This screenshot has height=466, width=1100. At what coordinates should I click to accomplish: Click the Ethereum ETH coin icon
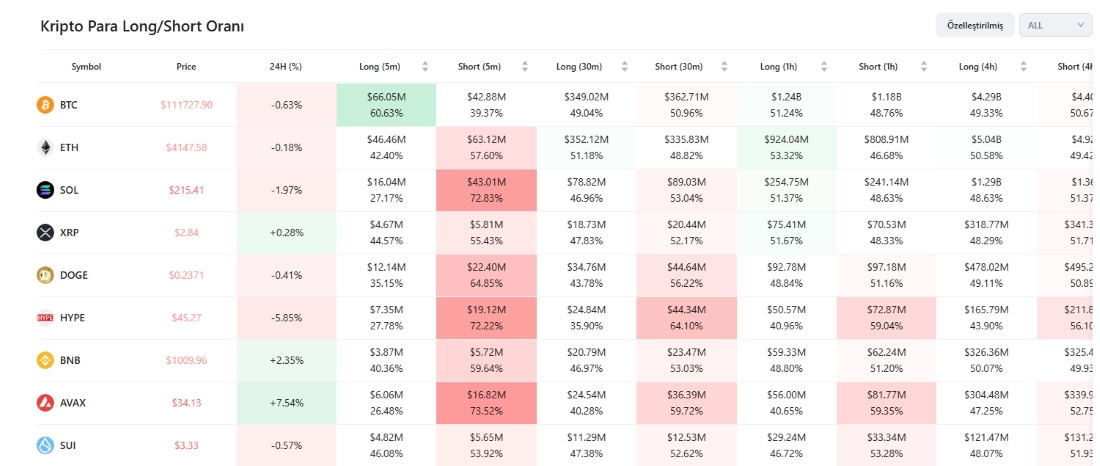pyautogui.click(x=45, y=147)
